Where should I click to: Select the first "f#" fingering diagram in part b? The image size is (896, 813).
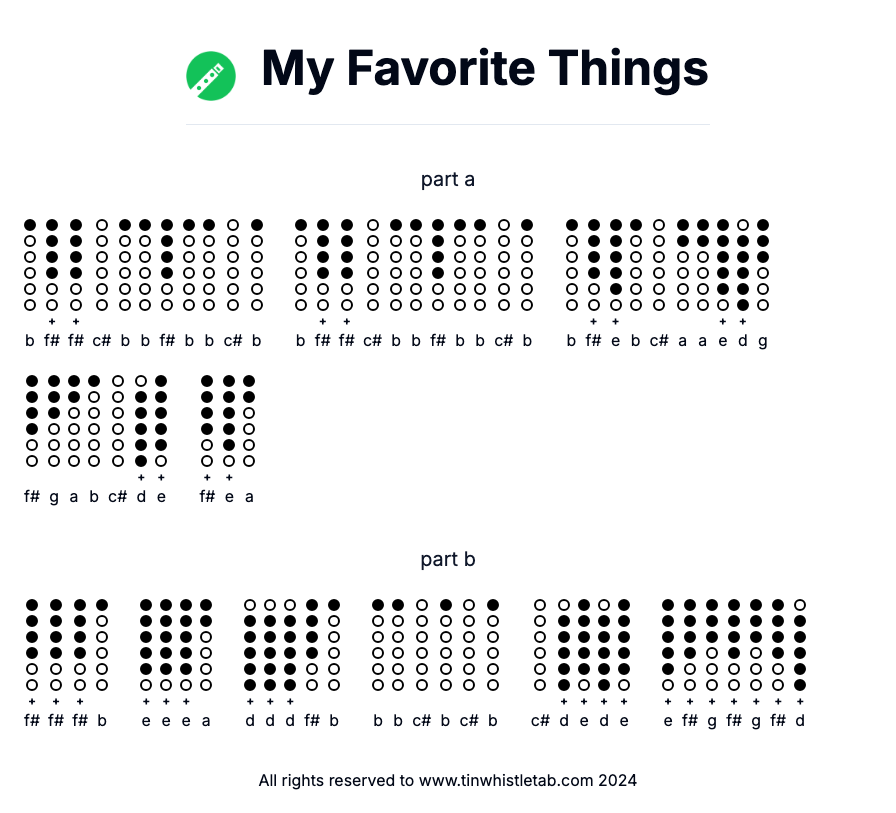(x=32, y=645)
